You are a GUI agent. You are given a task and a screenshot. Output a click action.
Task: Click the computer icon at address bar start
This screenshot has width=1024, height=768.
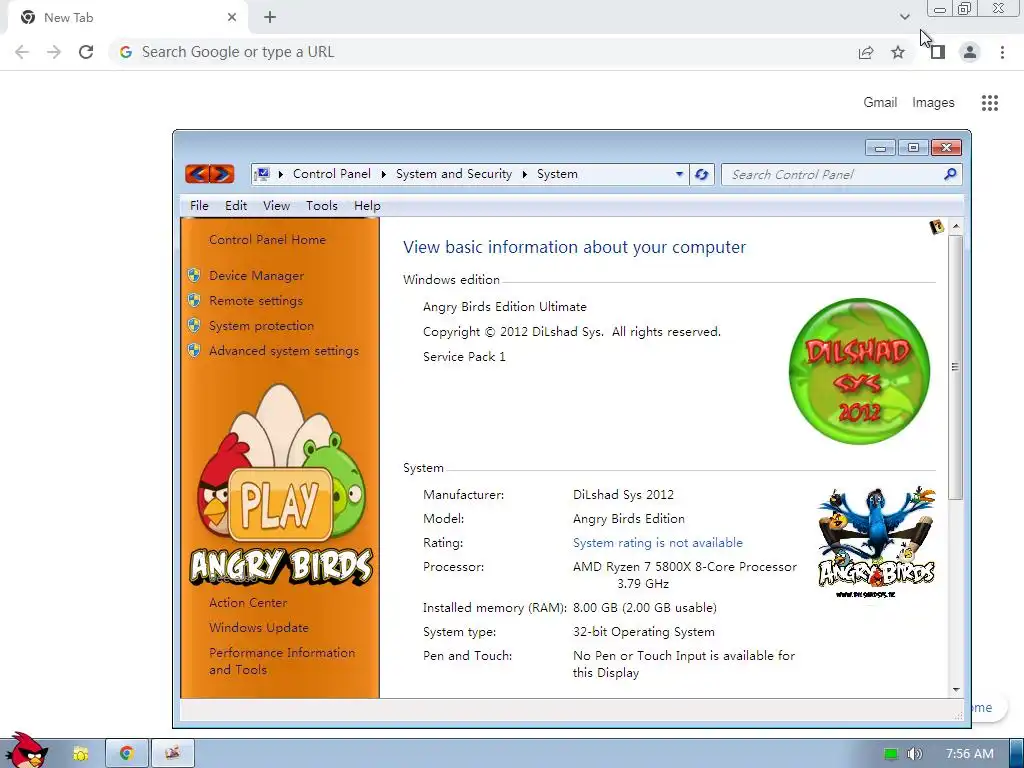pos(262,174)
